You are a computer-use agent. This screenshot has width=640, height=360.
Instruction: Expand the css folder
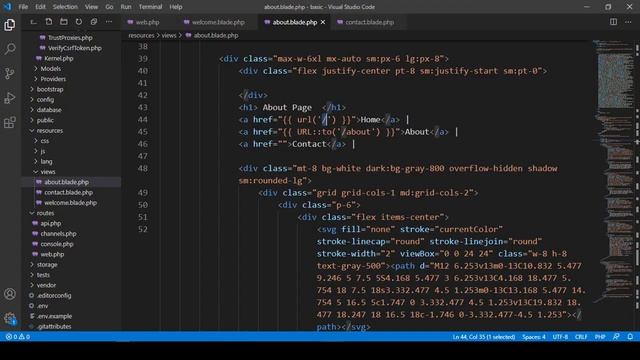[x=44, y=141]
